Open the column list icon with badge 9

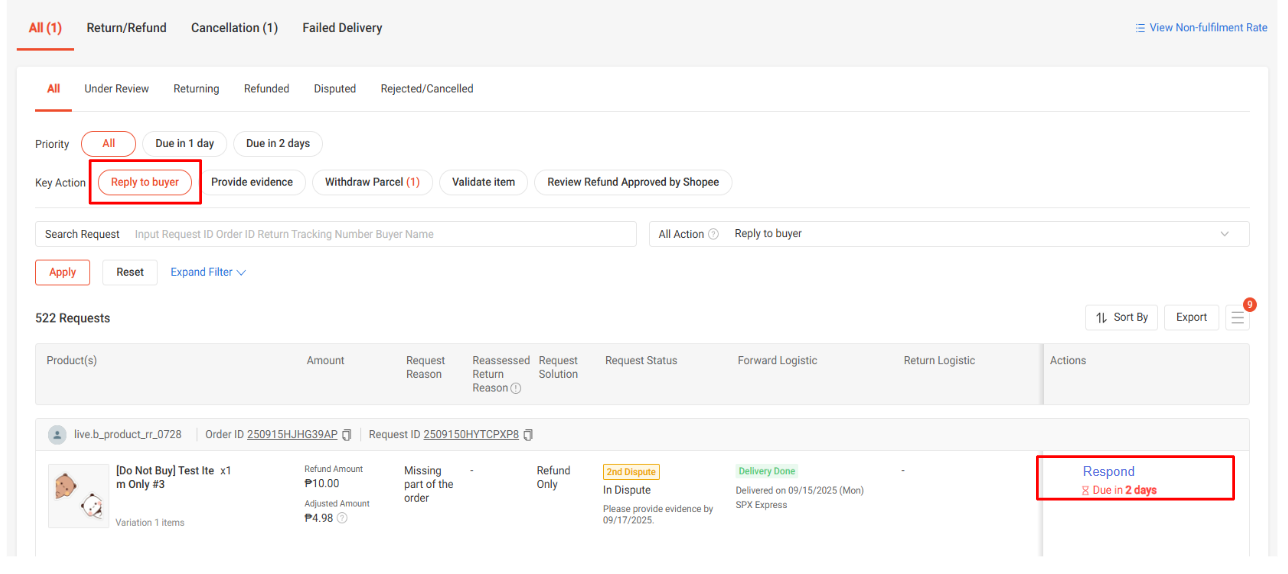pyautogui.click(x=1238, y=317)
